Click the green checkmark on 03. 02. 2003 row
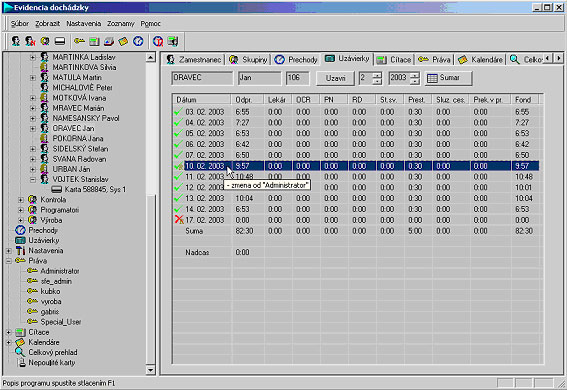 pyautogui.click(x=178, y=112)
